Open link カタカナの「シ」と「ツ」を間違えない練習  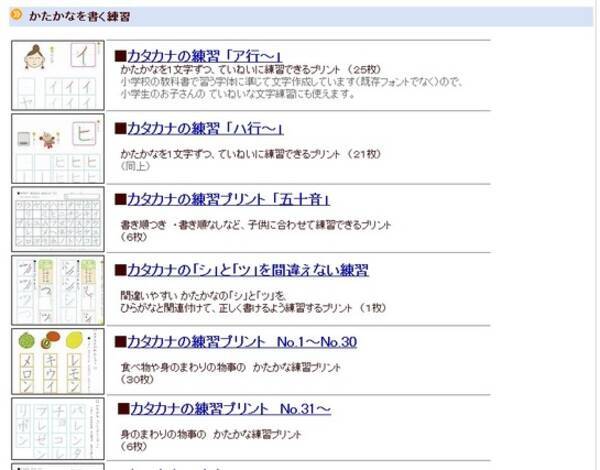248,270
